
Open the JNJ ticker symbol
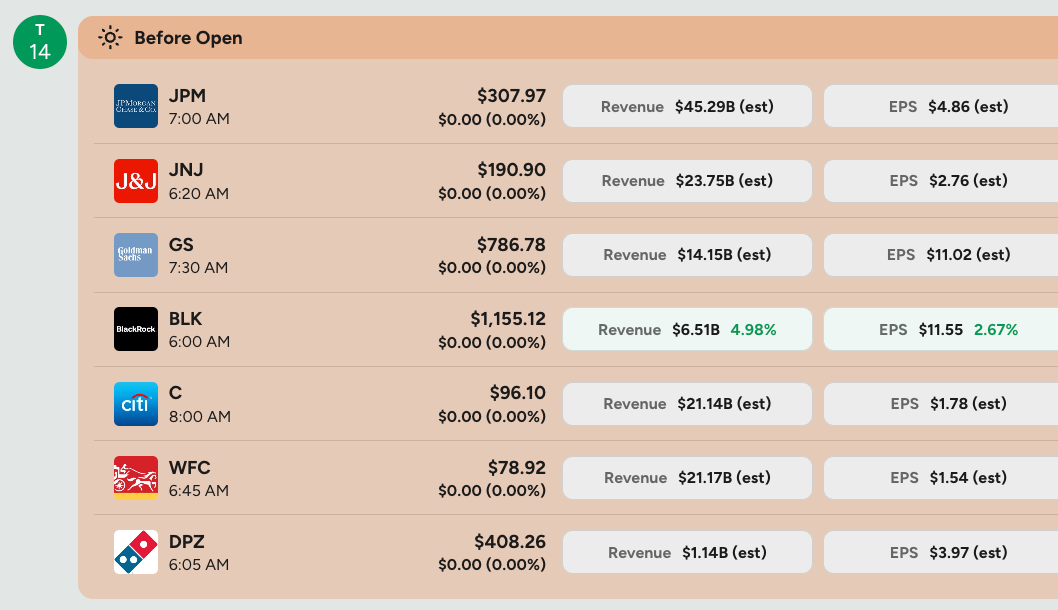click(x=186, y=170)
